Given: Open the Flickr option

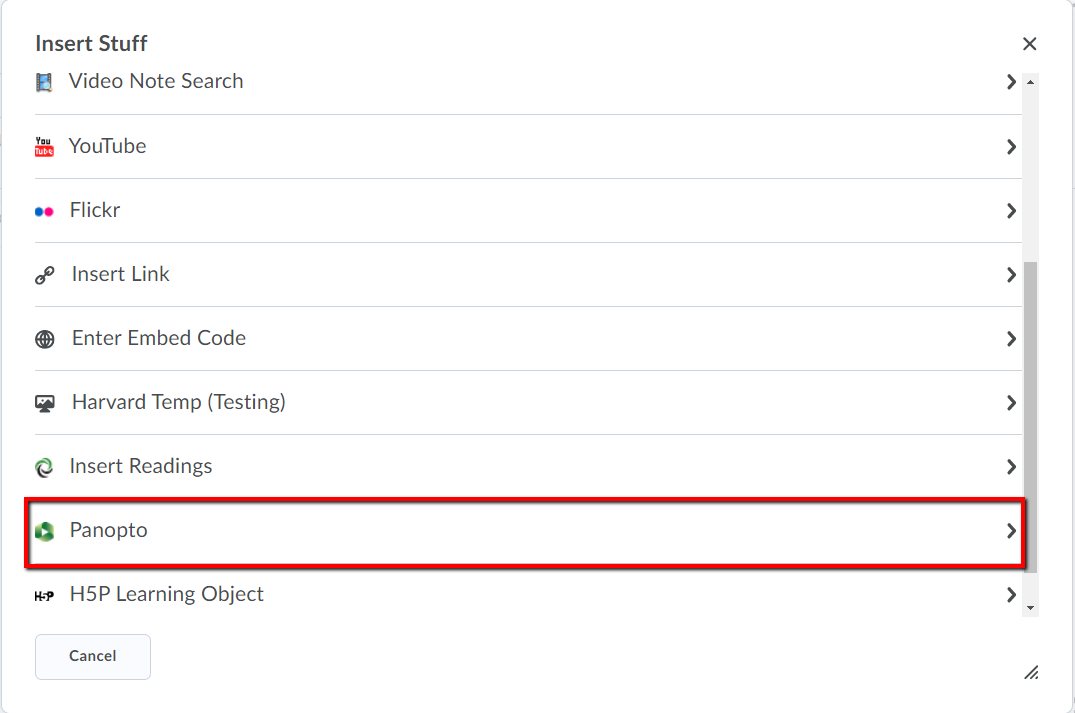Looking at the screenshot, I should [x=528, y=210].
